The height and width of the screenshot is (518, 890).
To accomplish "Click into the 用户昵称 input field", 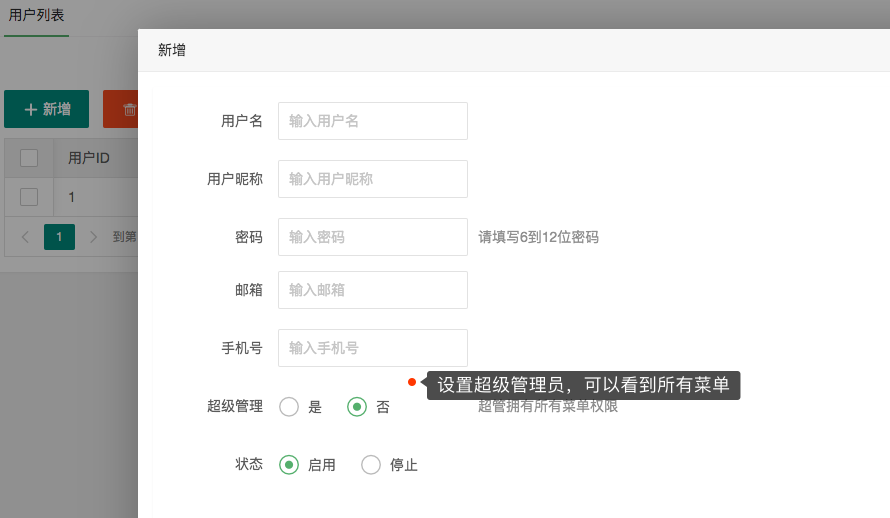I will 372,179.
